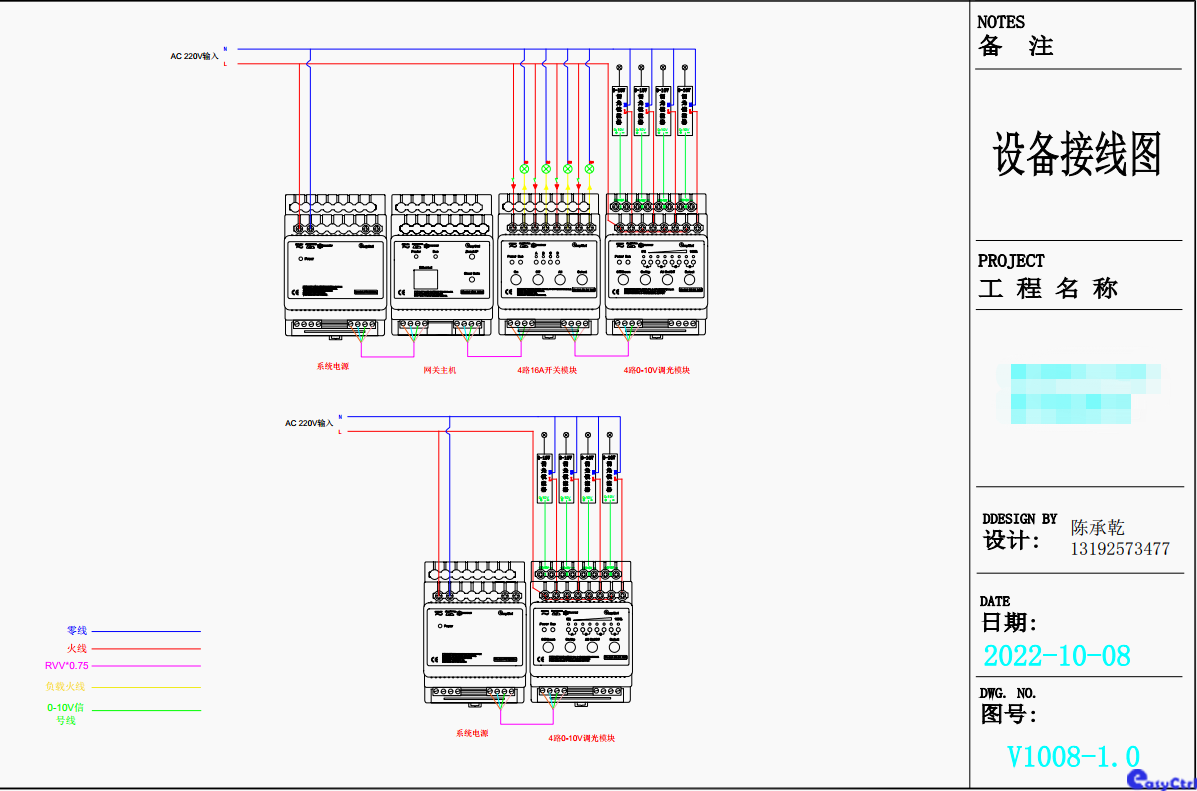Select the first dimming driver box in the upper diagram
Screen dimensions: 1197x791
click(x=619, y=111)
